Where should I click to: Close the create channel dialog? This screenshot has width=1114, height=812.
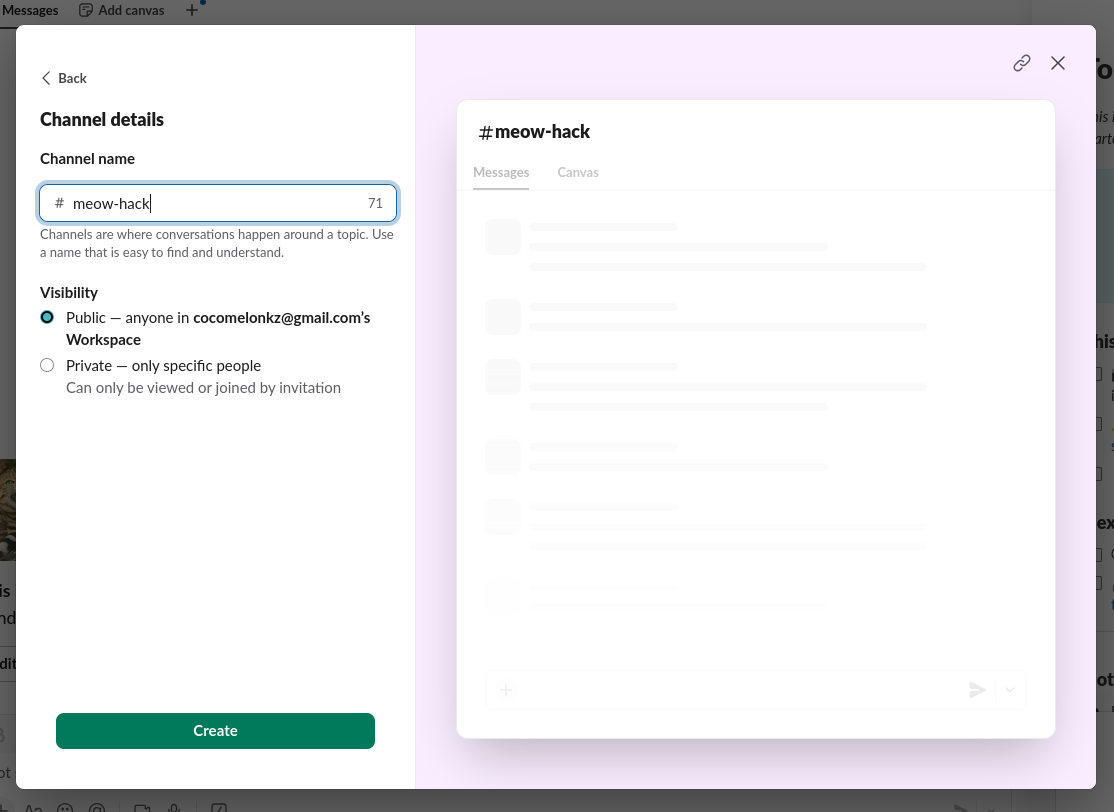[1058, 63]
